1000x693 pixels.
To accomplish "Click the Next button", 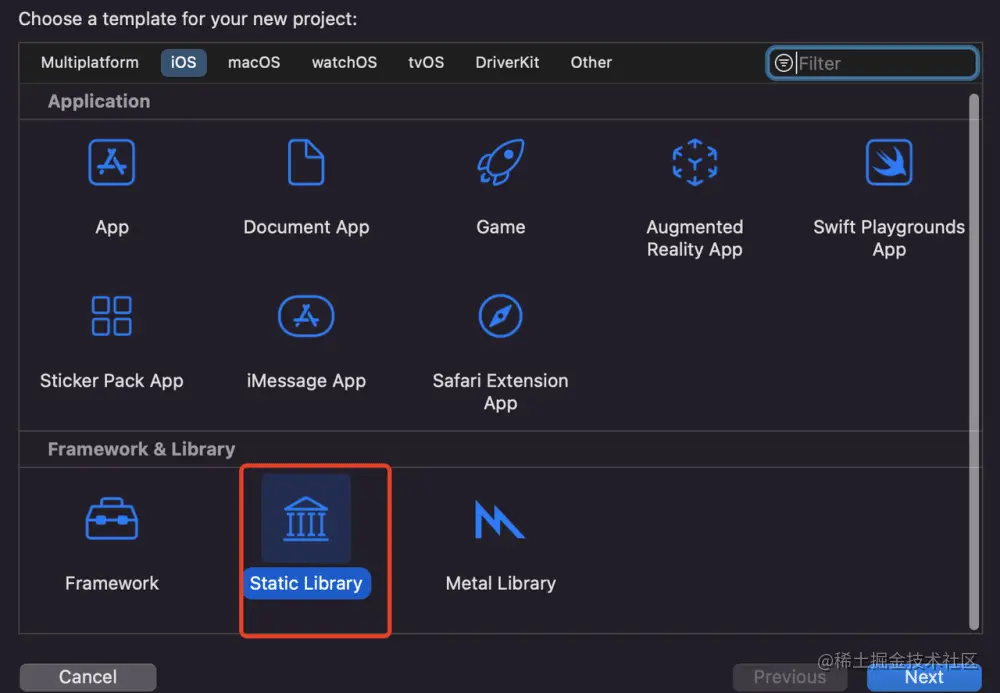I will pos(924,676).
